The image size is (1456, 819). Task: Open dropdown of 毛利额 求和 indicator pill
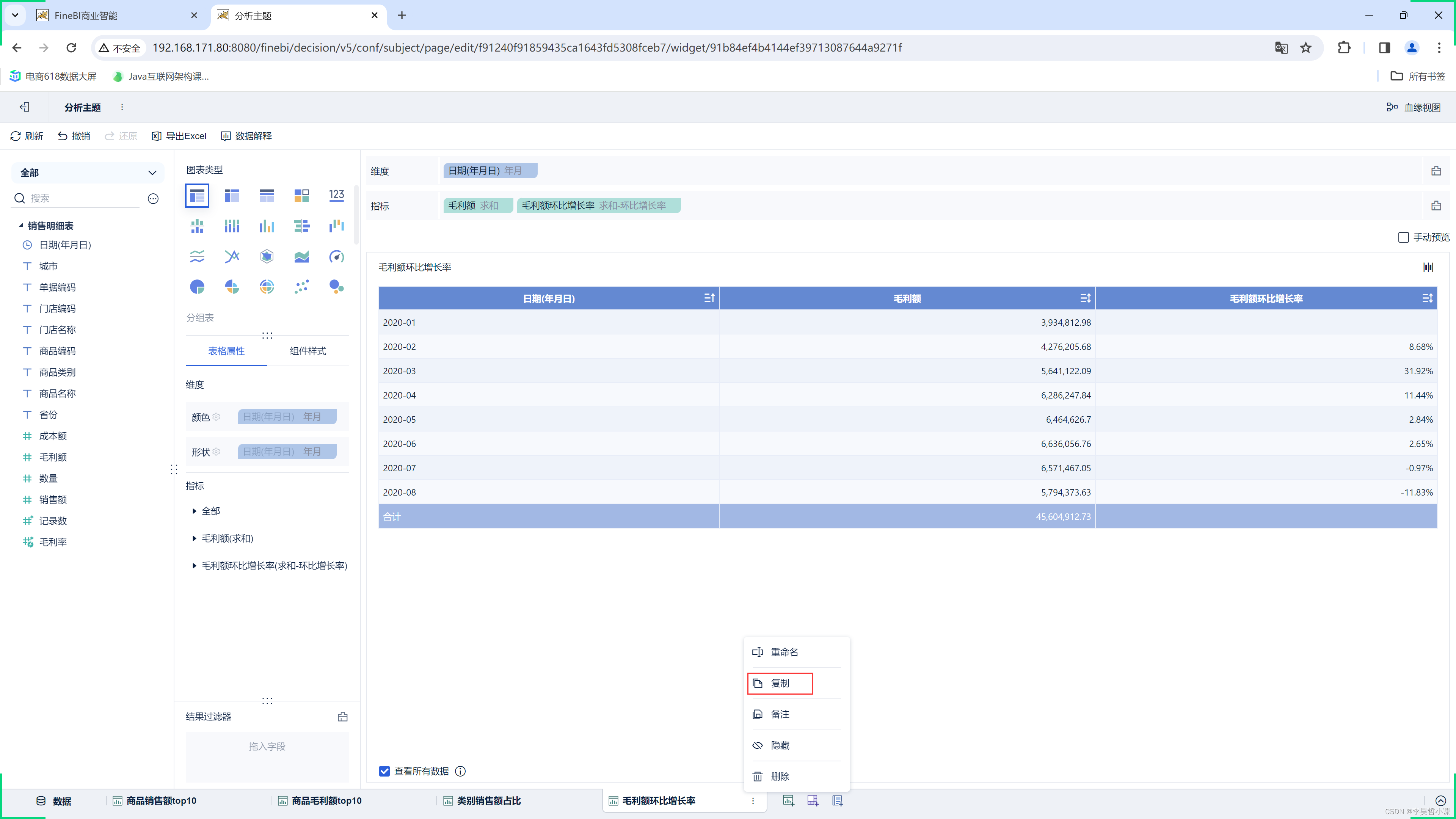[478, 205]
